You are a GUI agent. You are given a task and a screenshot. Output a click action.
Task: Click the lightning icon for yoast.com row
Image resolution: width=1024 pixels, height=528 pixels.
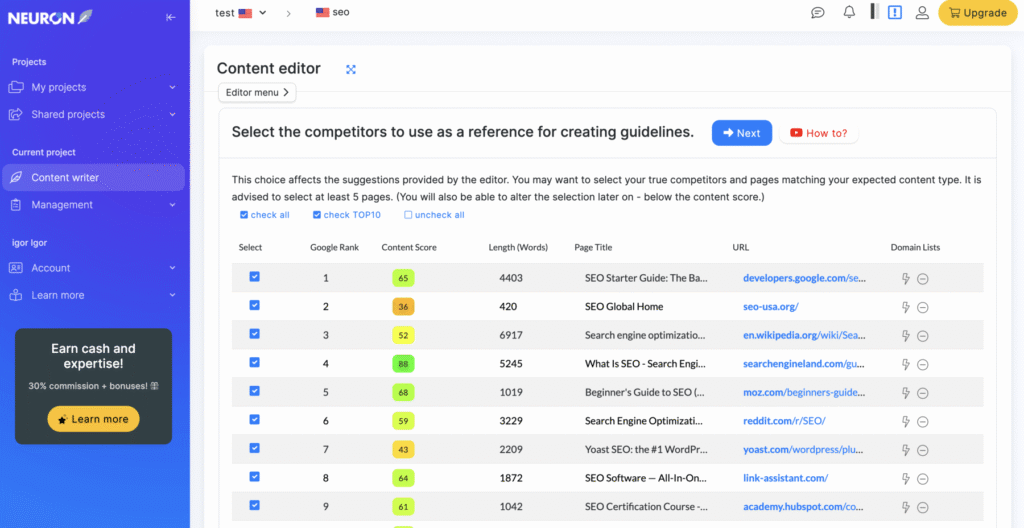click(x=906, y=450)
